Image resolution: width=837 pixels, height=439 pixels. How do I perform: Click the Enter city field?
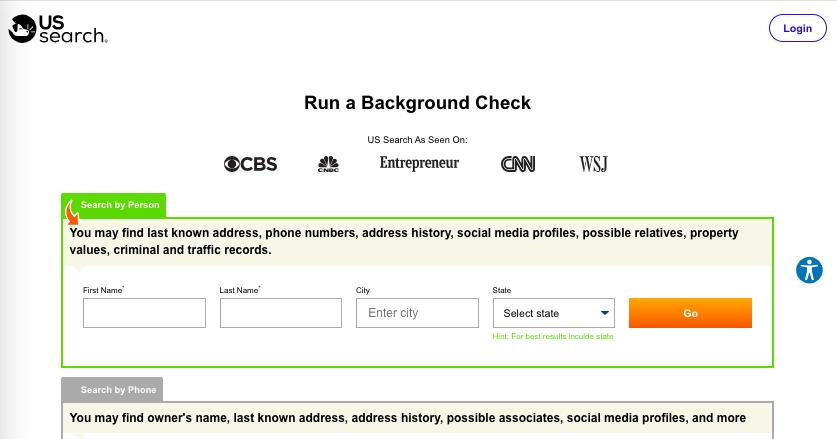[x=417, y=313]
